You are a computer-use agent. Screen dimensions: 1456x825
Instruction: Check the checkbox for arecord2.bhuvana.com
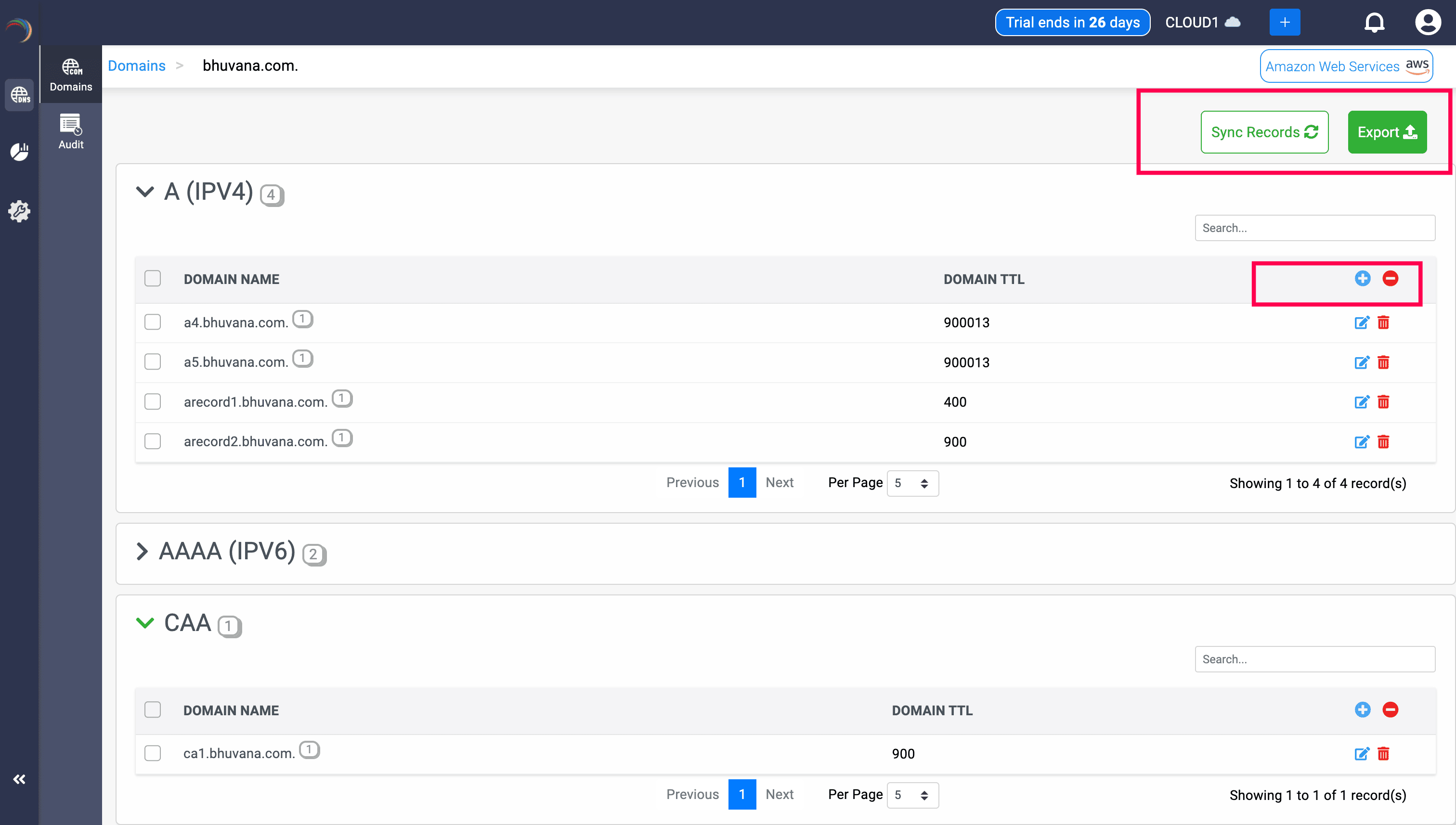tap(153, 441)
